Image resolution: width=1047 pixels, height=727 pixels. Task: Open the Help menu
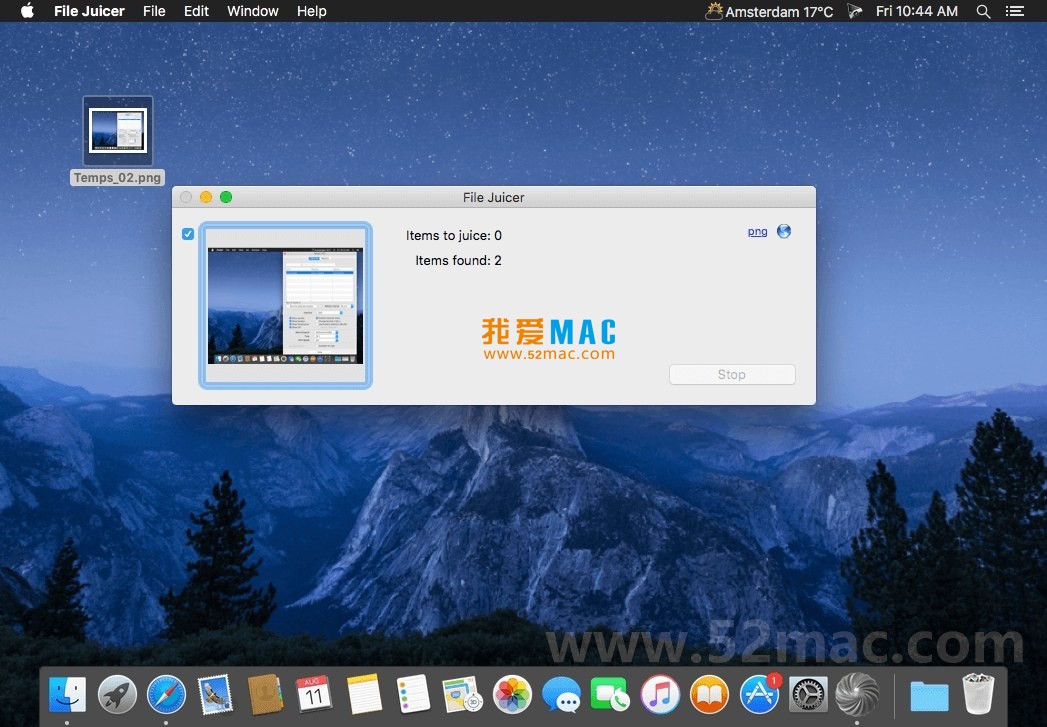coord(311,11)
